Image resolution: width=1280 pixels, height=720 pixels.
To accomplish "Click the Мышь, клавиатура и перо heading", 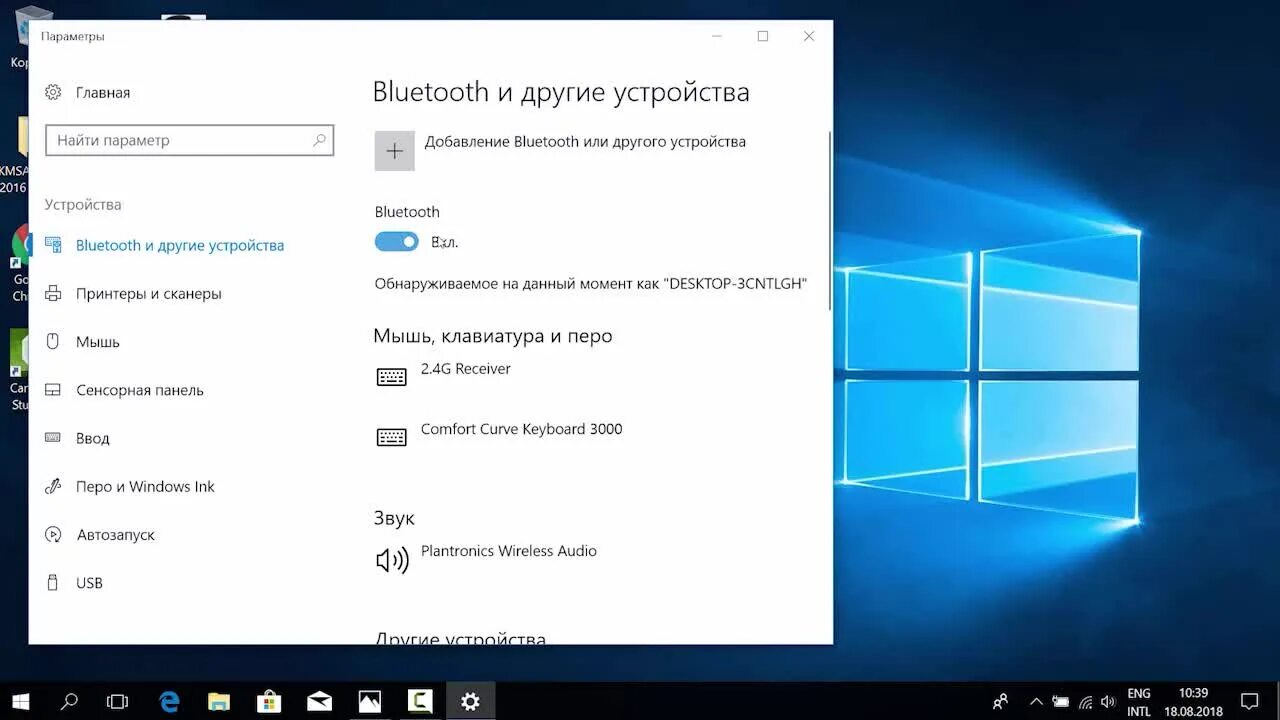I will (x=493, y=336).
